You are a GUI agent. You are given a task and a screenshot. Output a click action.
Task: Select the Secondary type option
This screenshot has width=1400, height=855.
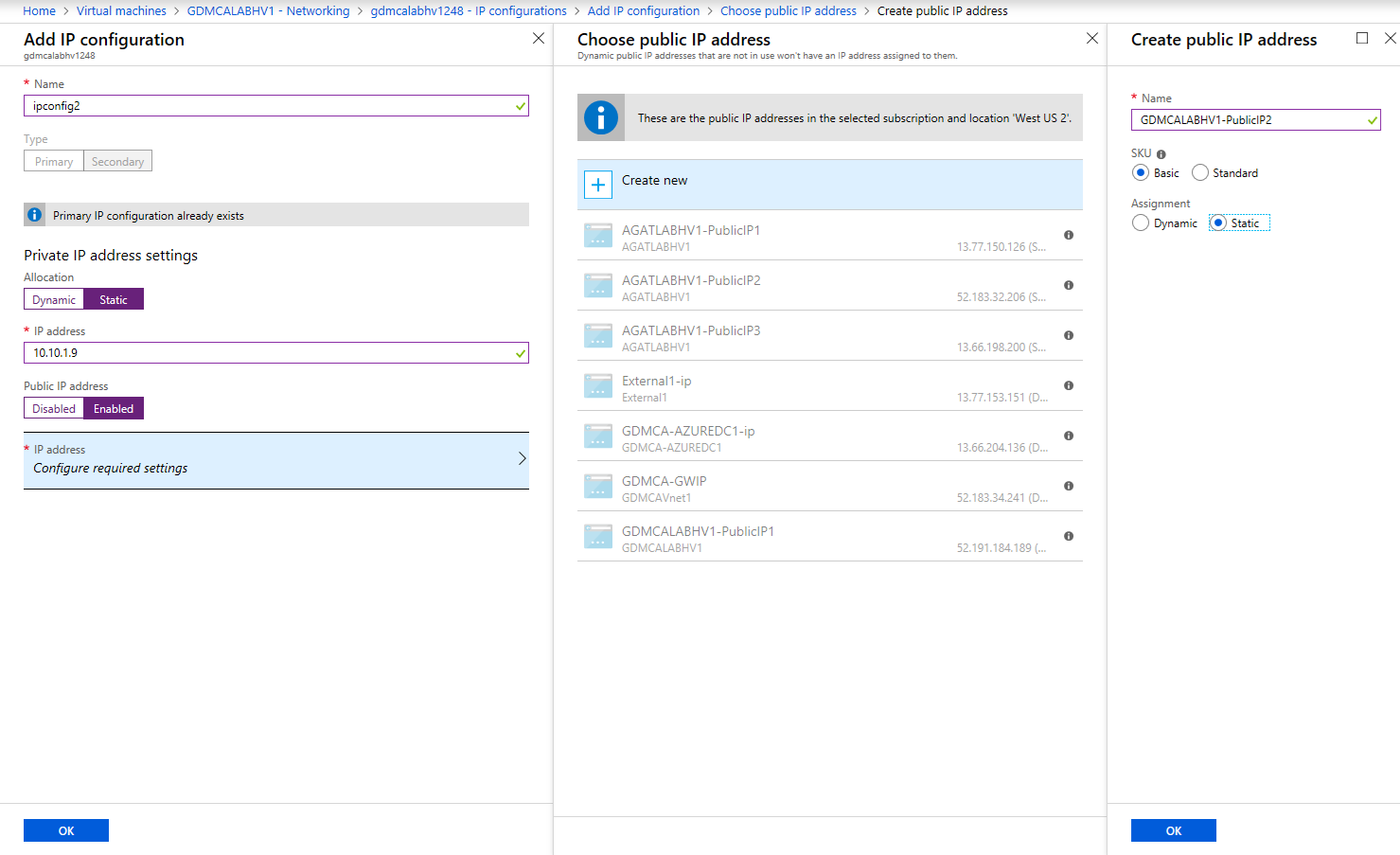tap(118, 161)
